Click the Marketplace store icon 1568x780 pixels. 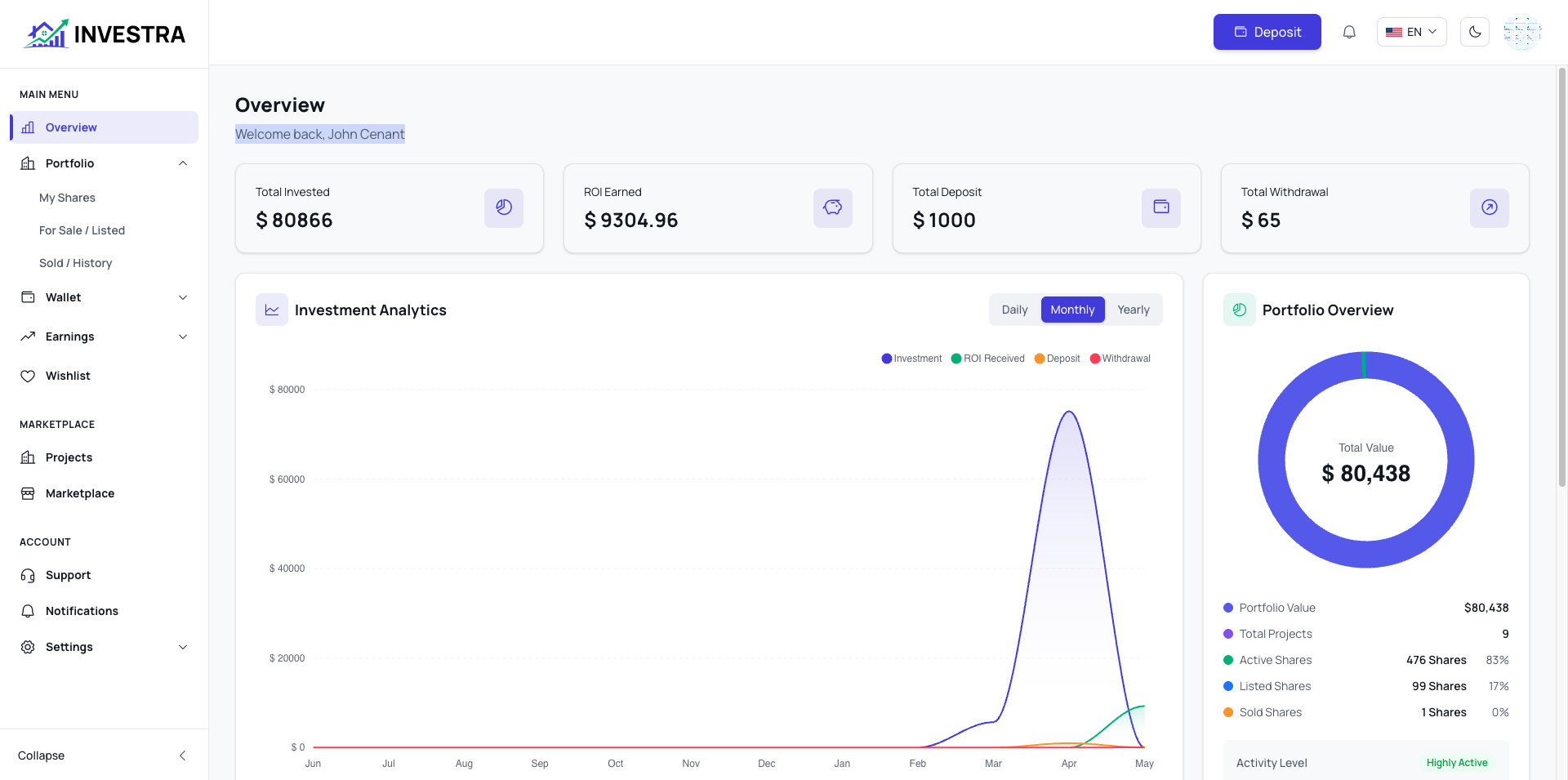click(28, 493)
